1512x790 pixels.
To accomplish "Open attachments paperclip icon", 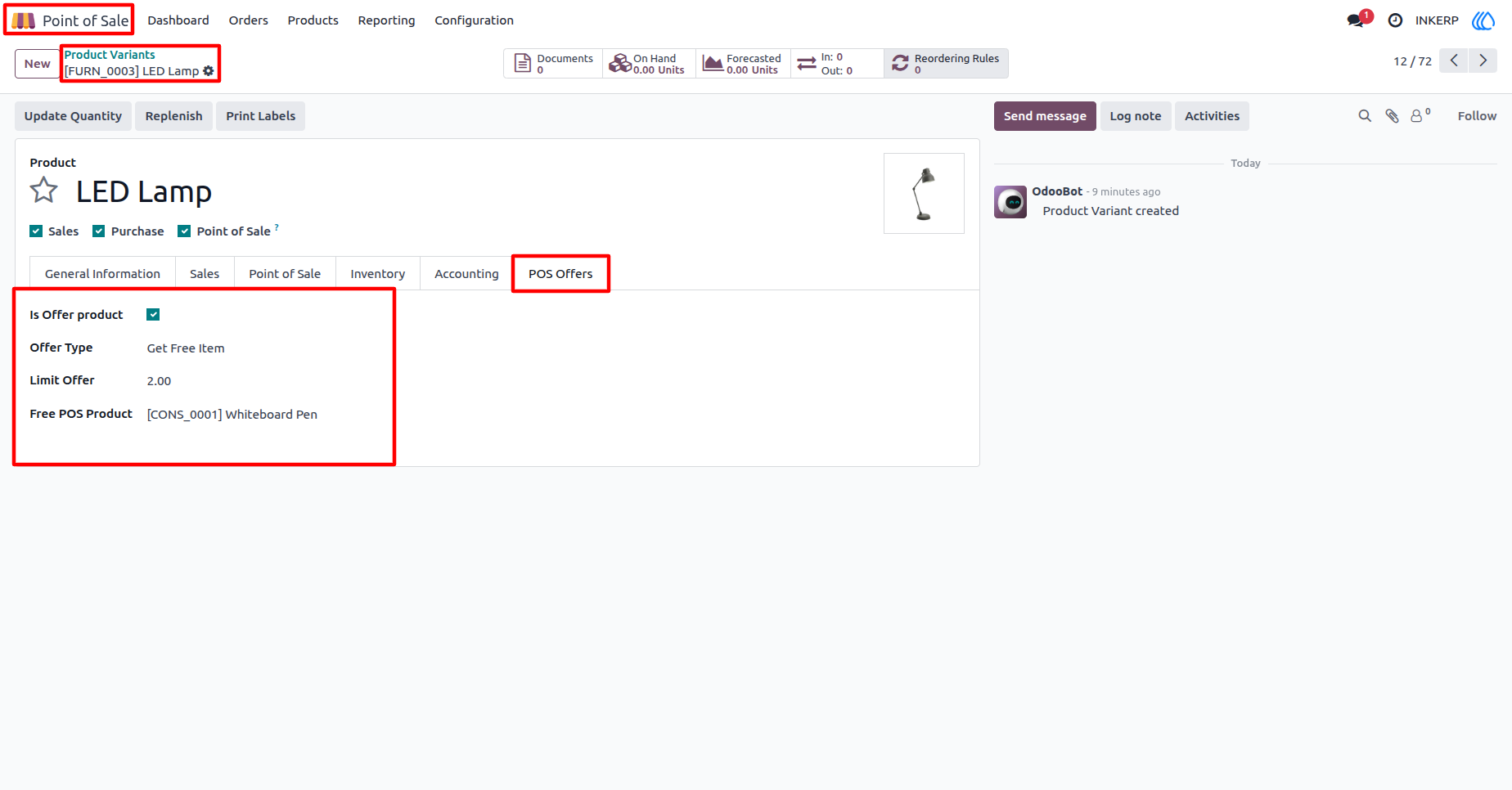I will click(x=1392, y=116).
